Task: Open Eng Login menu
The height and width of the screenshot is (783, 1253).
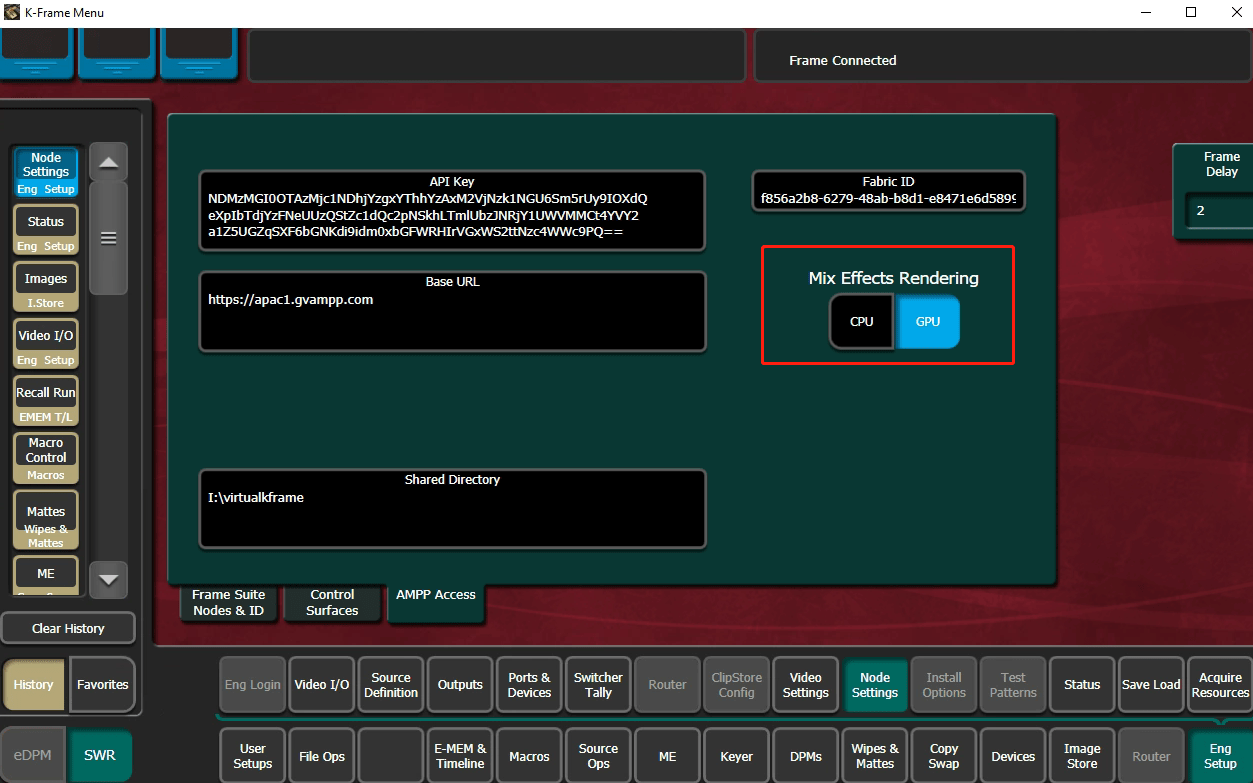Action: 252,685
